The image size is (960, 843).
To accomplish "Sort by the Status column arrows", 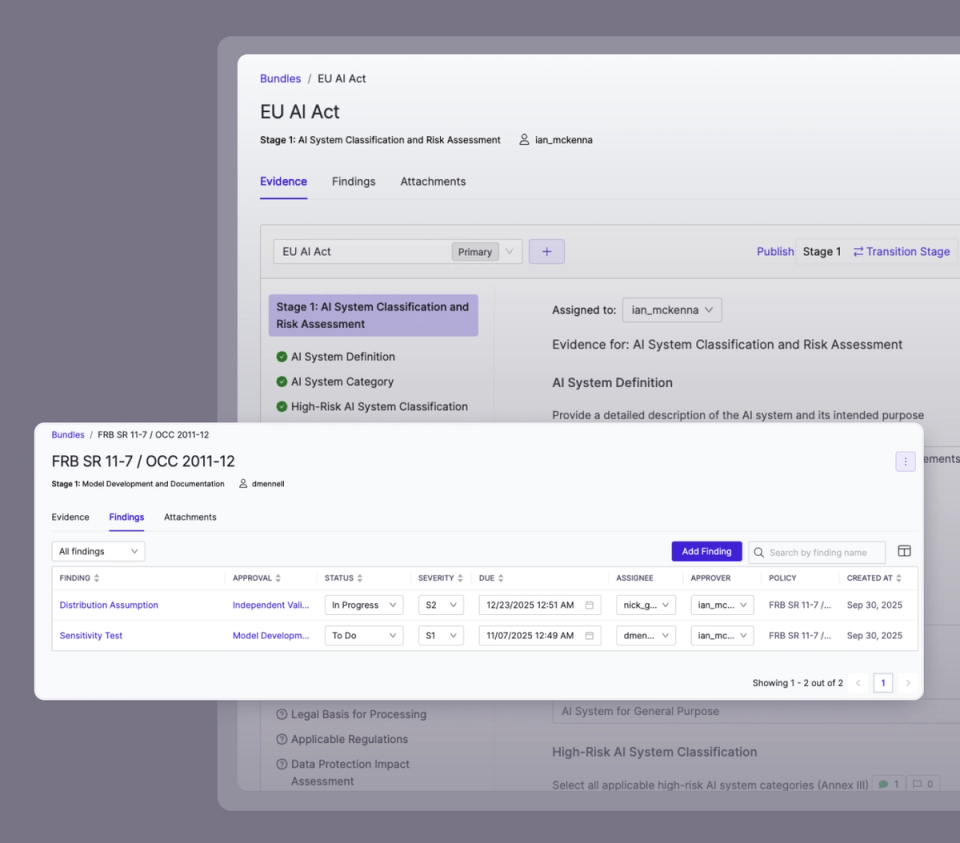I will click(359, 578).
